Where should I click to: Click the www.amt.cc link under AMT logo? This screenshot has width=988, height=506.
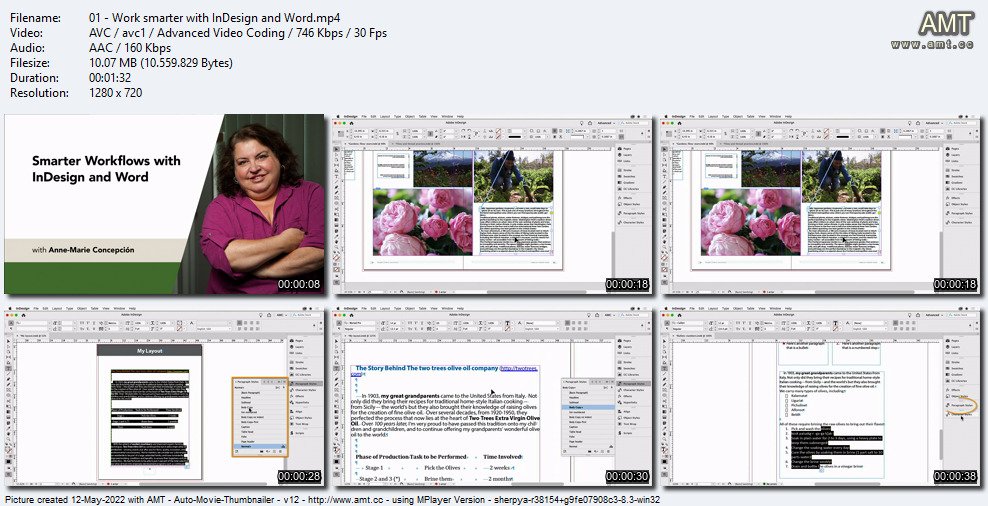933,45
